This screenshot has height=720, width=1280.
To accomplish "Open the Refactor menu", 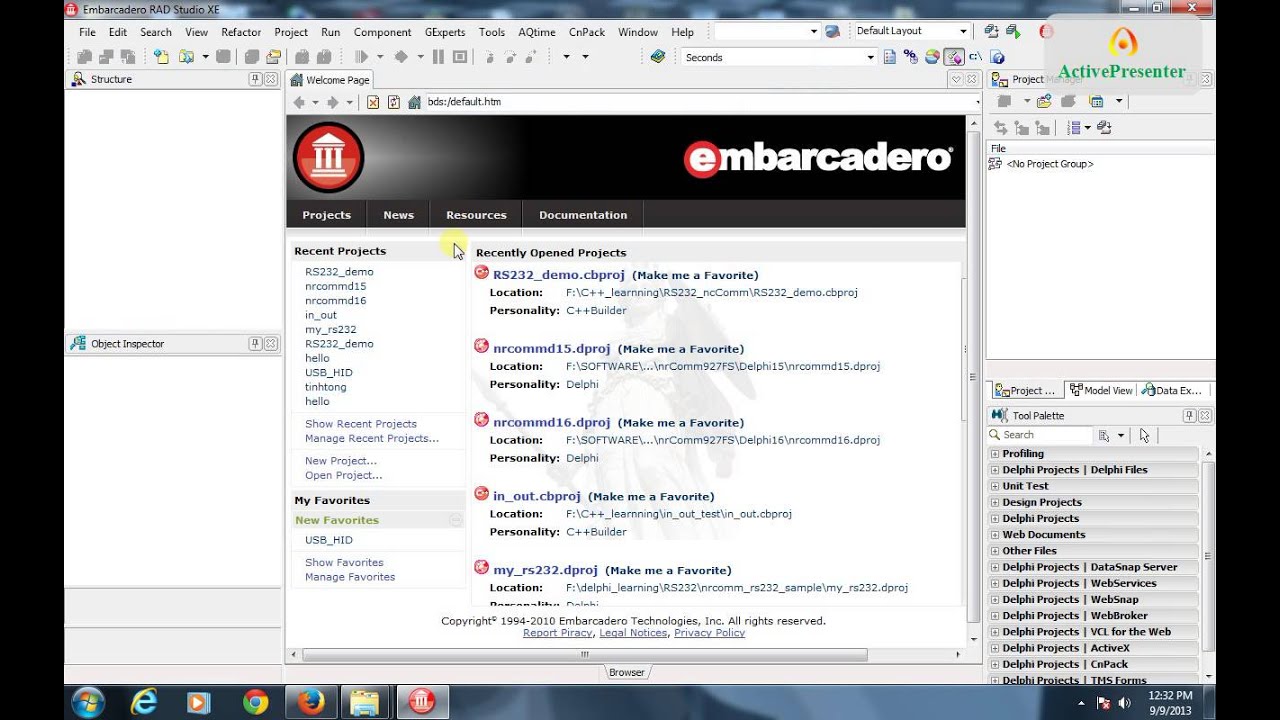I will pyautogui.click(x=241, y=32).
